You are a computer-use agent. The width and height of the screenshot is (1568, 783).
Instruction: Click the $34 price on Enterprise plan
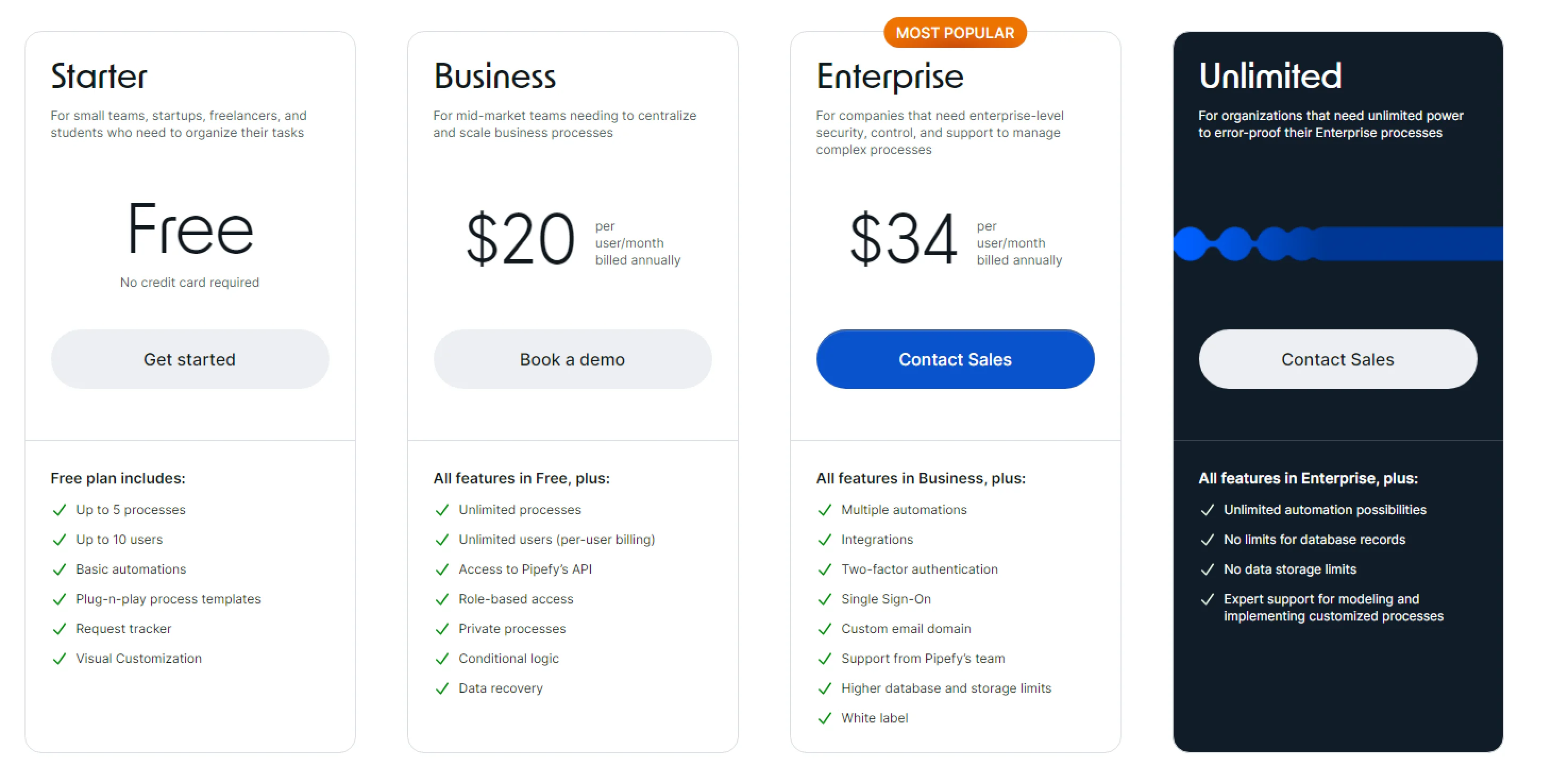point(903,240)
